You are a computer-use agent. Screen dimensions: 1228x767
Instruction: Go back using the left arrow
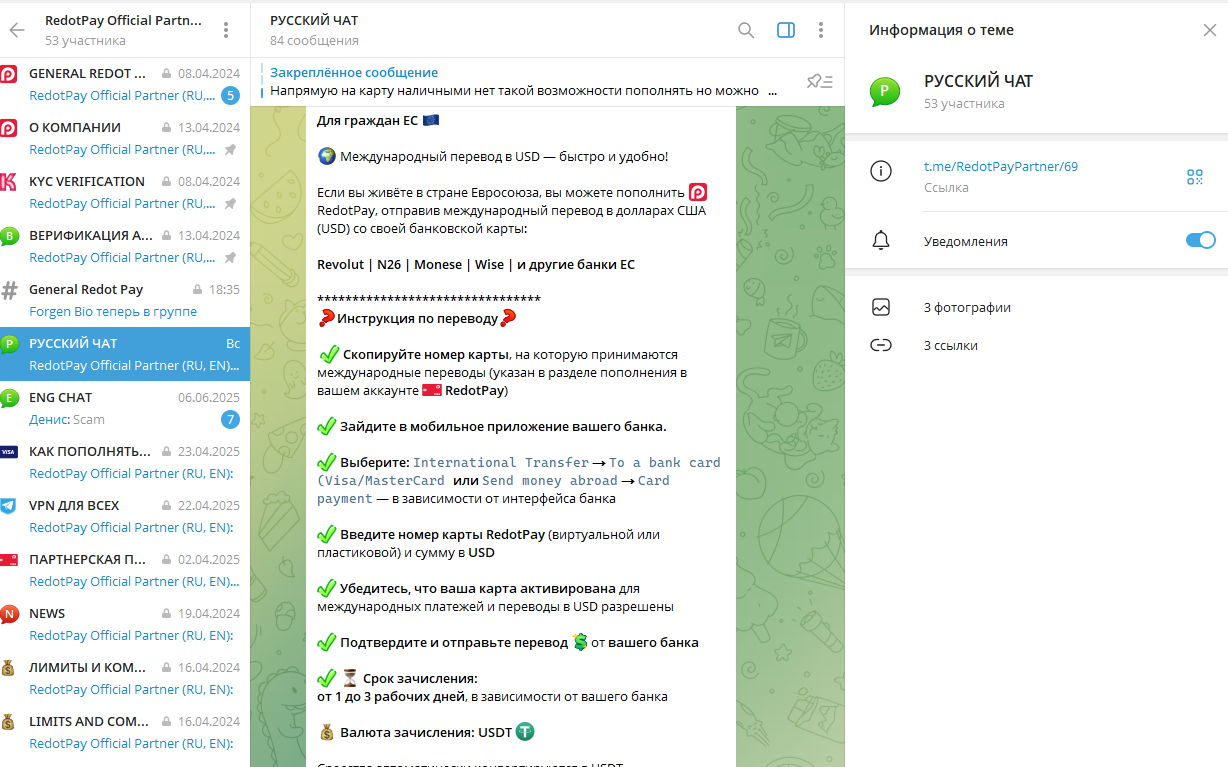coord(16,30)
